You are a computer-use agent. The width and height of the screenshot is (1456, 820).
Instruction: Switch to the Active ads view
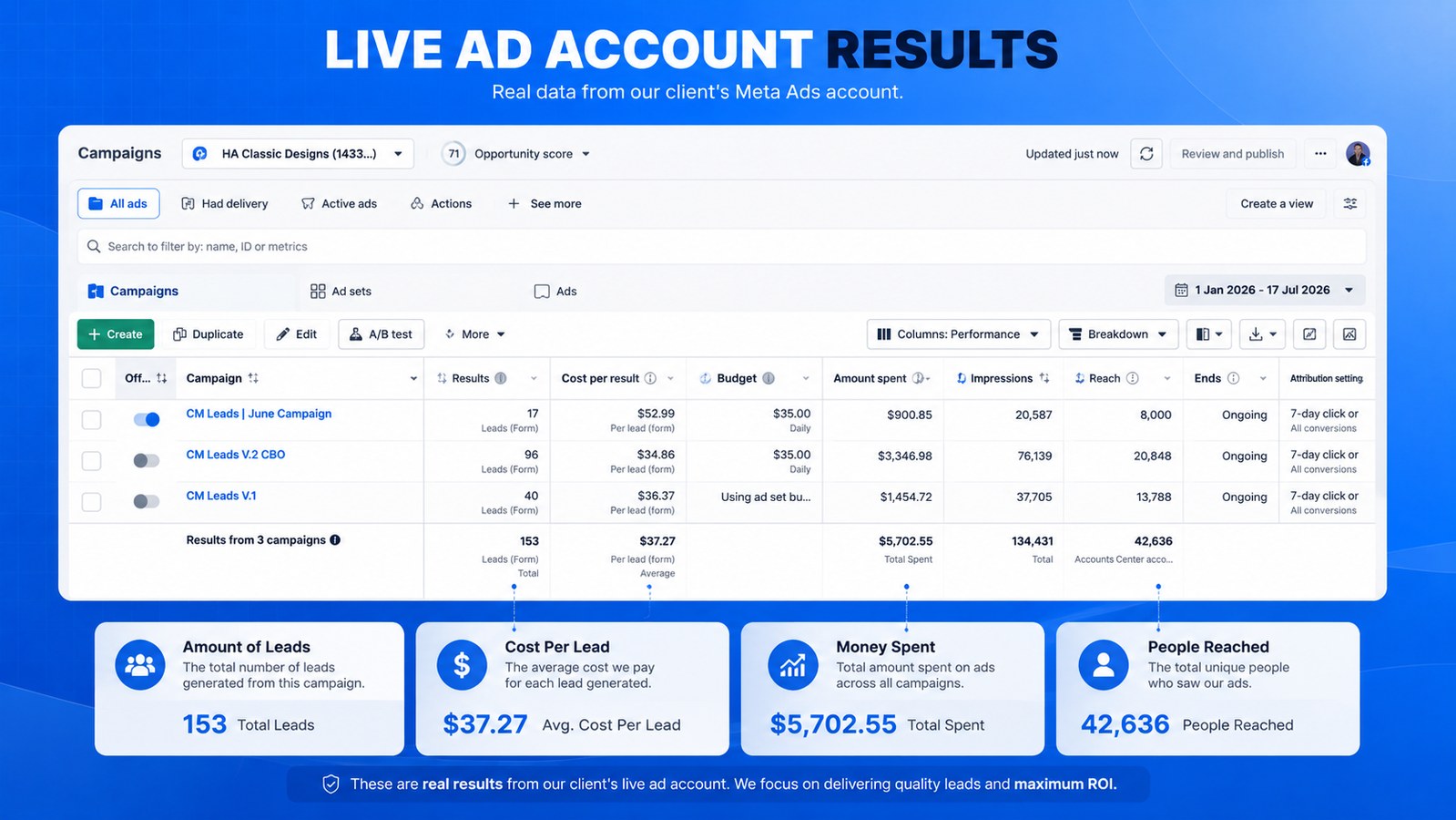pyautogui.click(x=340, y=204)
